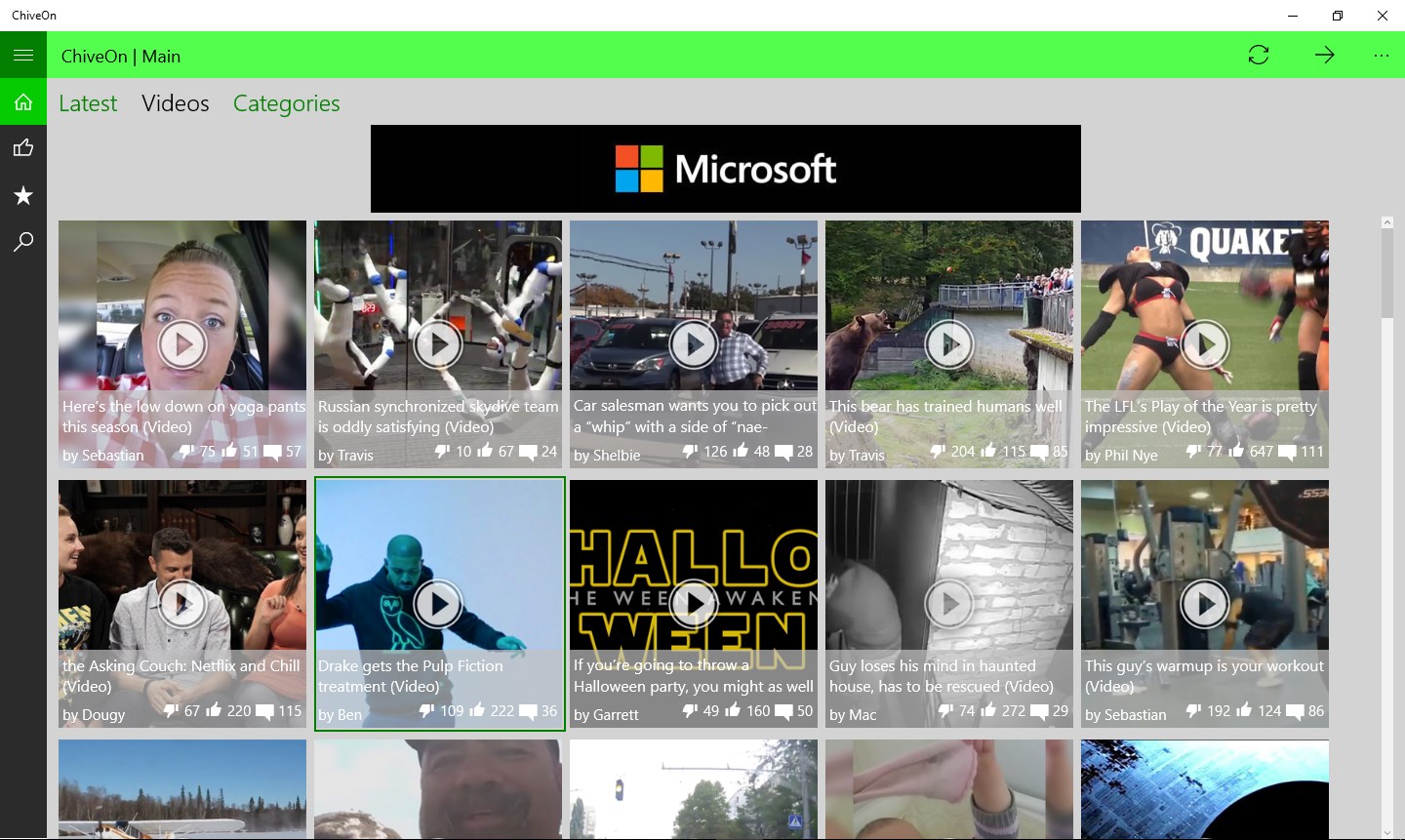This screenshot has width=1405, height=840.
Task: Open the star favorites section in the sidebar
Action: click(23, 195)
